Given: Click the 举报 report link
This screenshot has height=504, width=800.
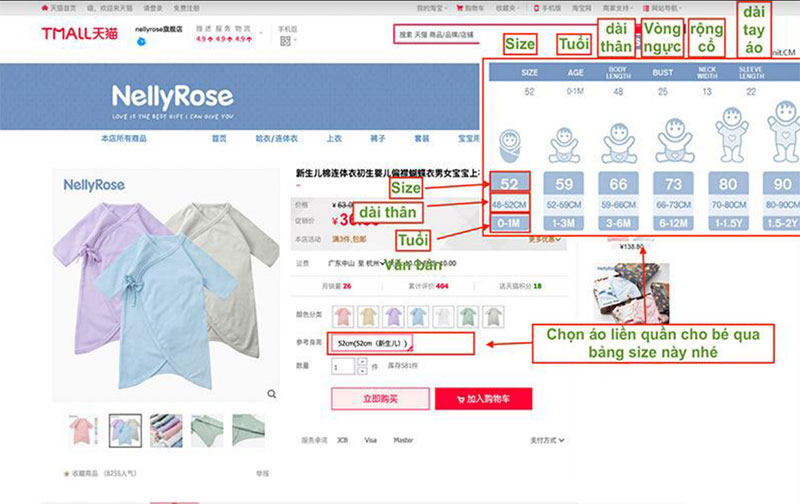Looking at the screenshot, I should tap(262, 473).
